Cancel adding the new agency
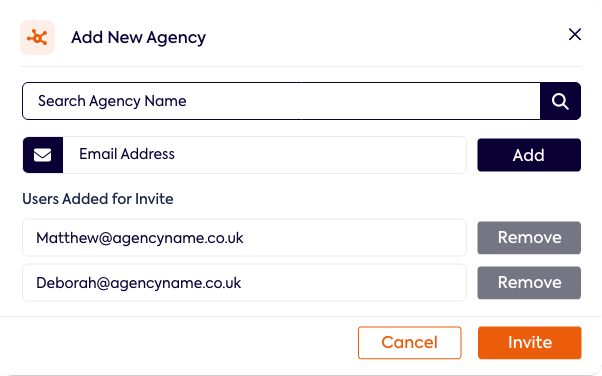This screenshot has height=376, width=602. pos(410,343)
